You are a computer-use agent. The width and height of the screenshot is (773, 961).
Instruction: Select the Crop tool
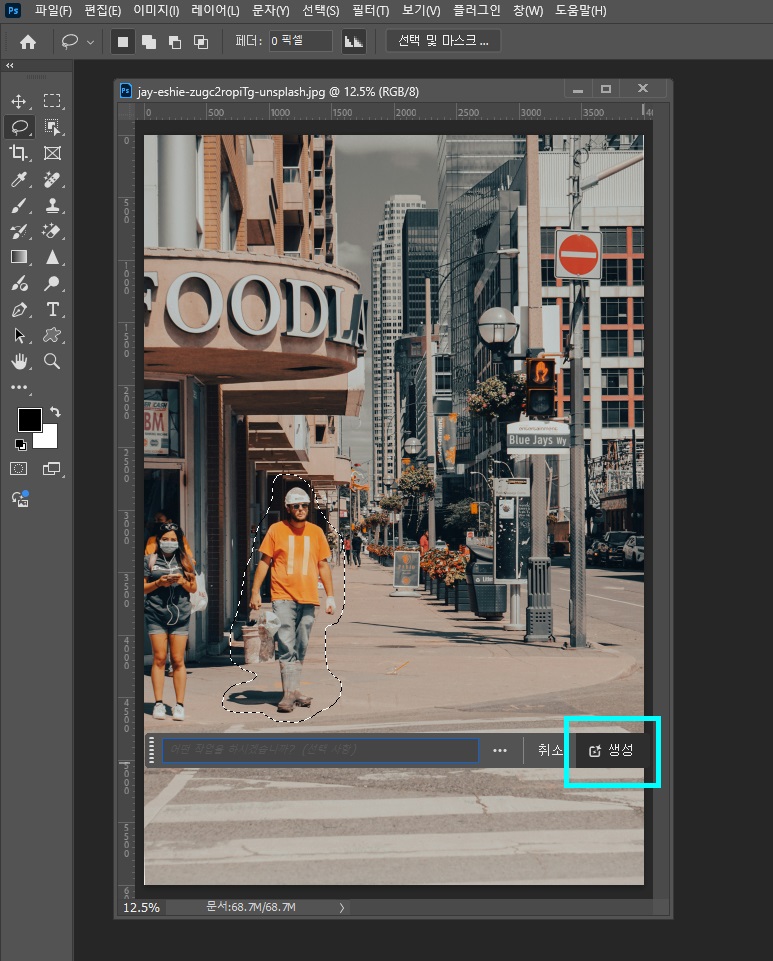coord(19,153)
